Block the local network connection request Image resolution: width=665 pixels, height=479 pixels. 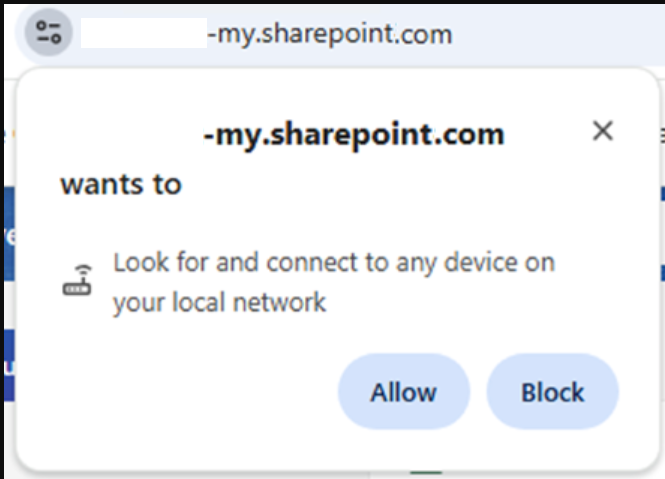552,392
